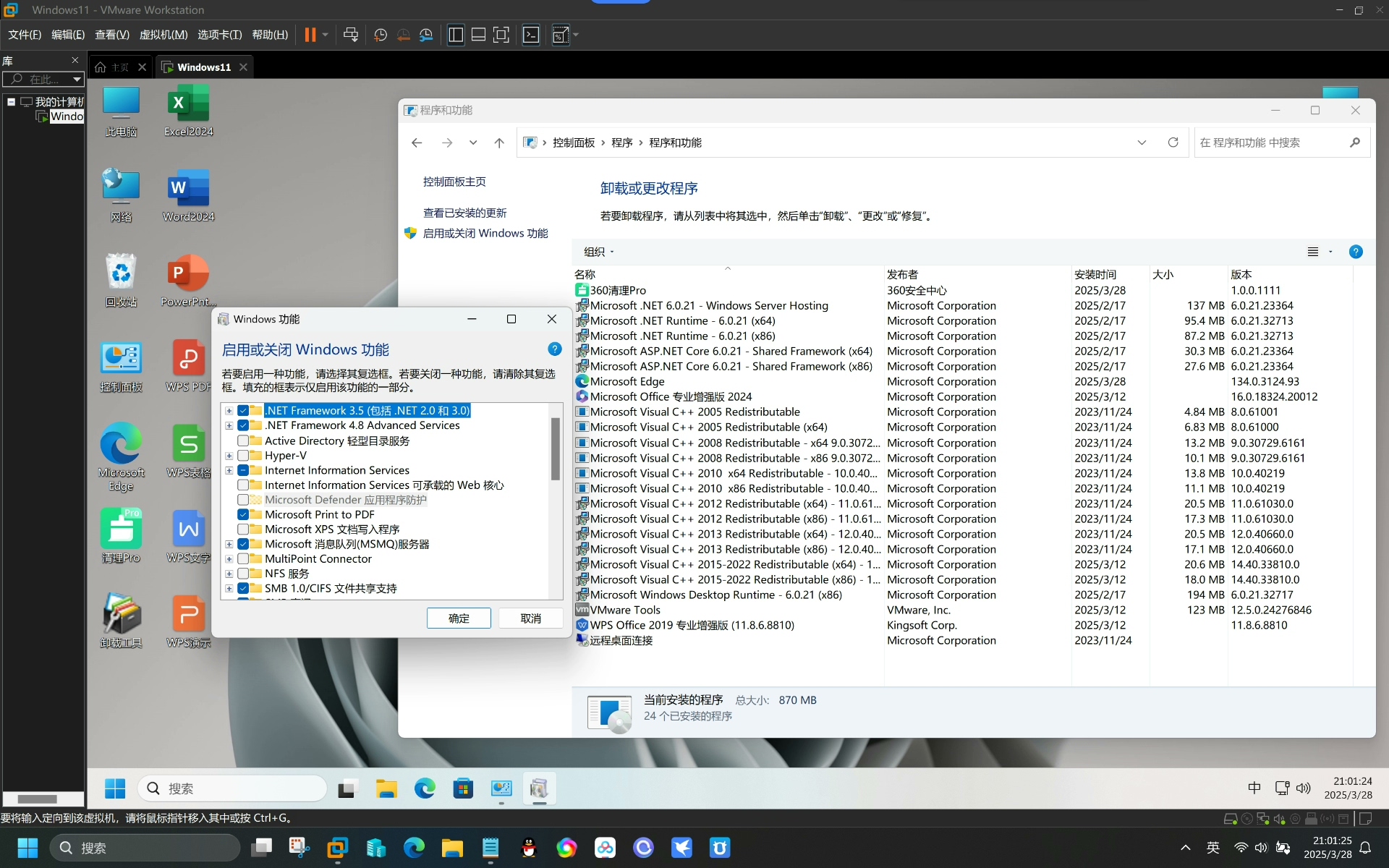The image size is (1389, 868).
Task: Click the VMware snapshot icon
Action: [x=381, y=35]
